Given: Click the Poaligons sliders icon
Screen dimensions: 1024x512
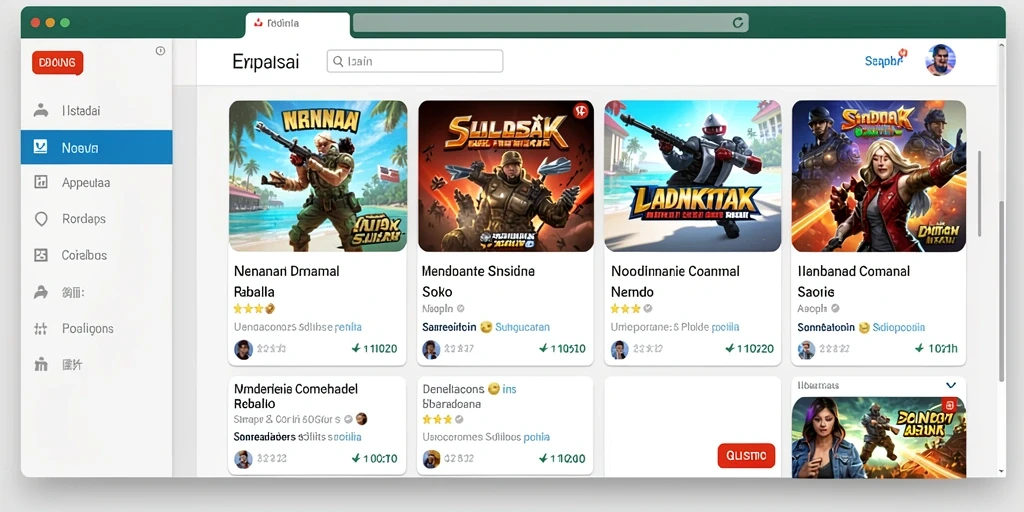Looking at the screenshot, I should point(40,328).
